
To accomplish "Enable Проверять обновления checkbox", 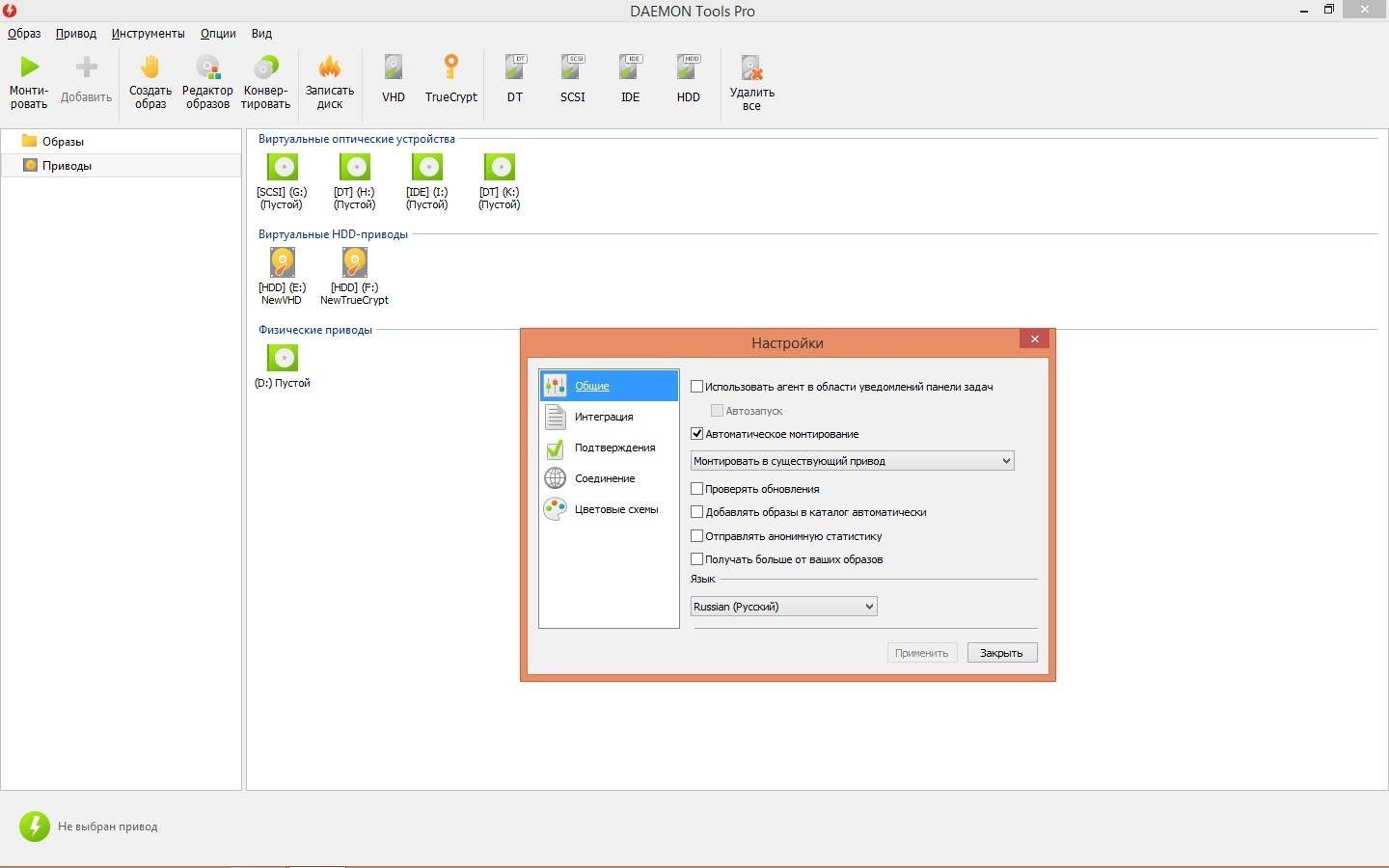I will [696, 488].
